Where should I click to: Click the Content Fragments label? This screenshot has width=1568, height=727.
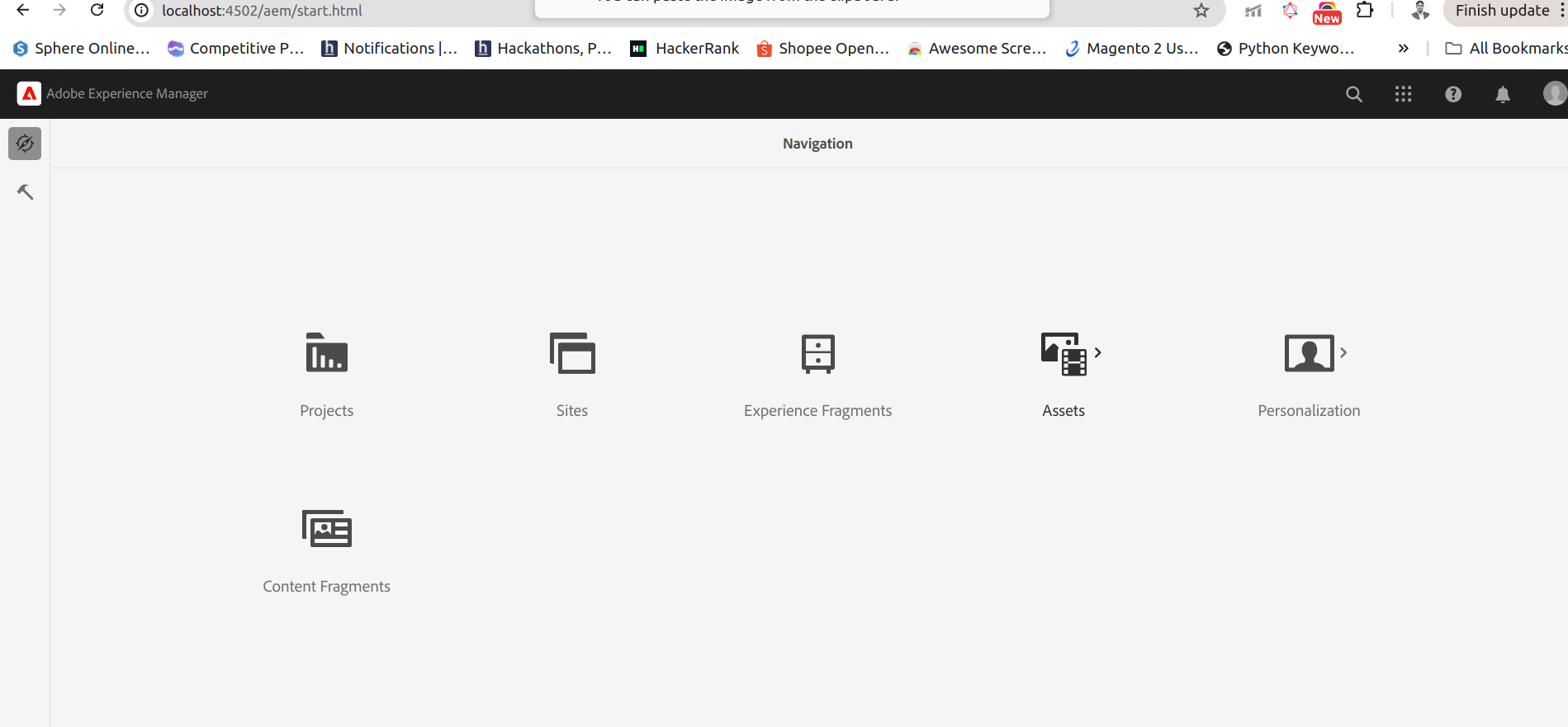click(326, 587)
